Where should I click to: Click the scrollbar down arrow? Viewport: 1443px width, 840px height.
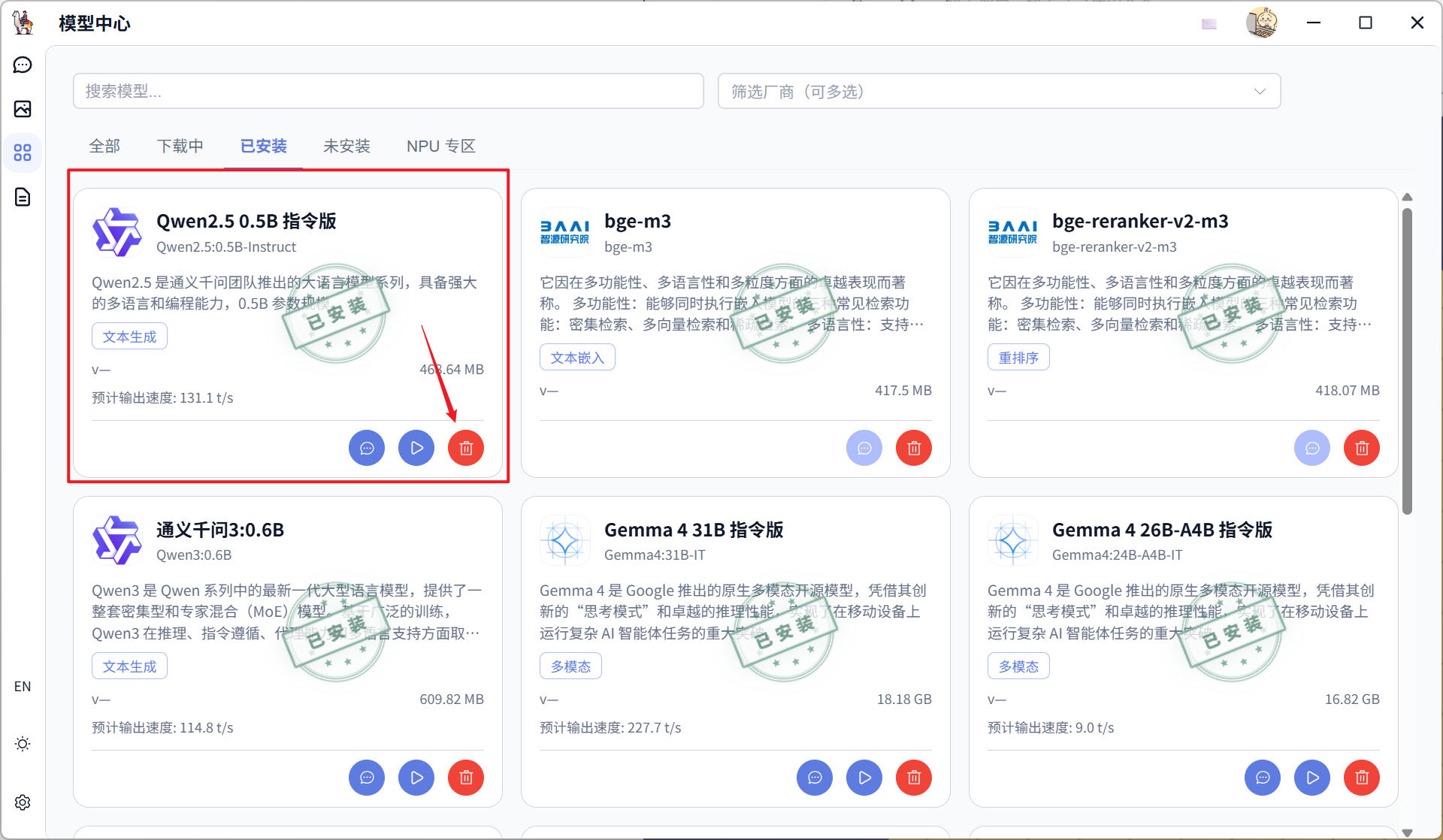pyautogui.click(x=1408, y=832)
